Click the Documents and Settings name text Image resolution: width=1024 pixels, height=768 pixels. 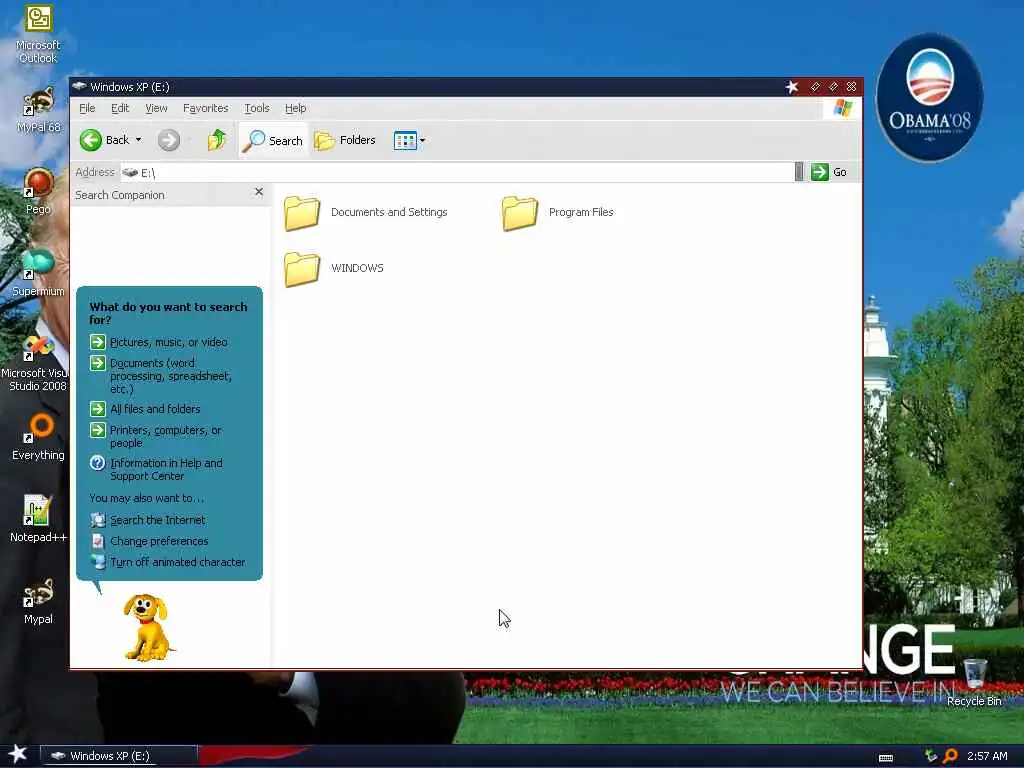coord(389,212)
